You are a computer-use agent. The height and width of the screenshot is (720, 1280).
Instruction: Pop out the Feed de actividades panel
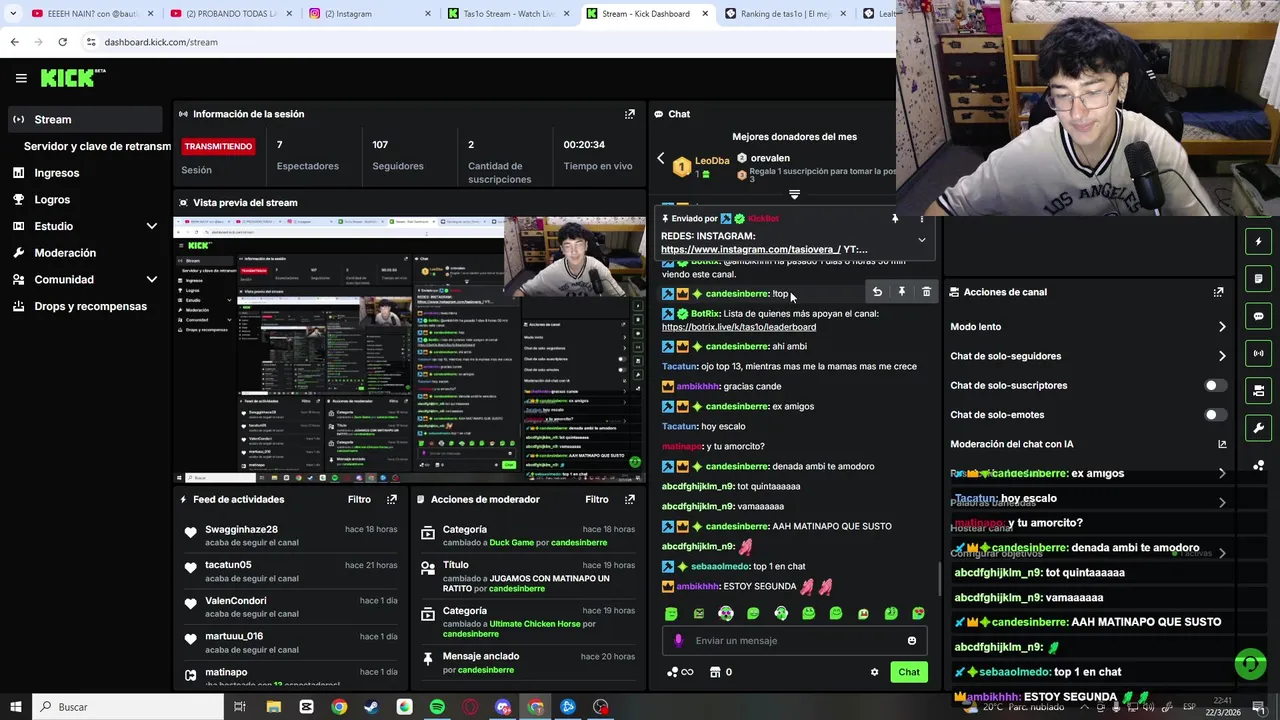[x=392, y=499]
